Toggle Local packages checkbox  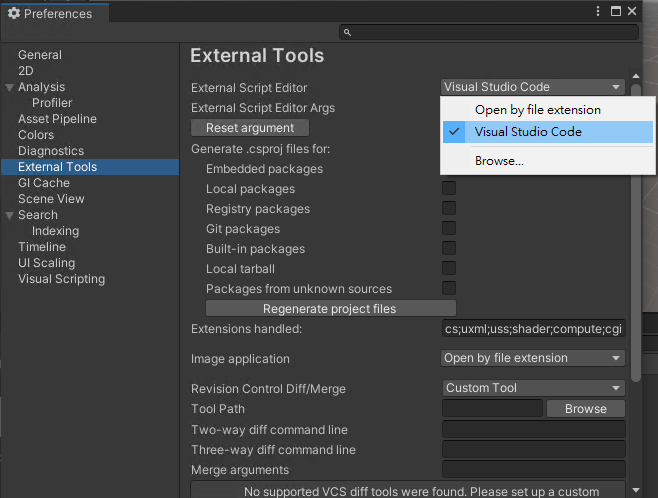[x=449, y=188]
